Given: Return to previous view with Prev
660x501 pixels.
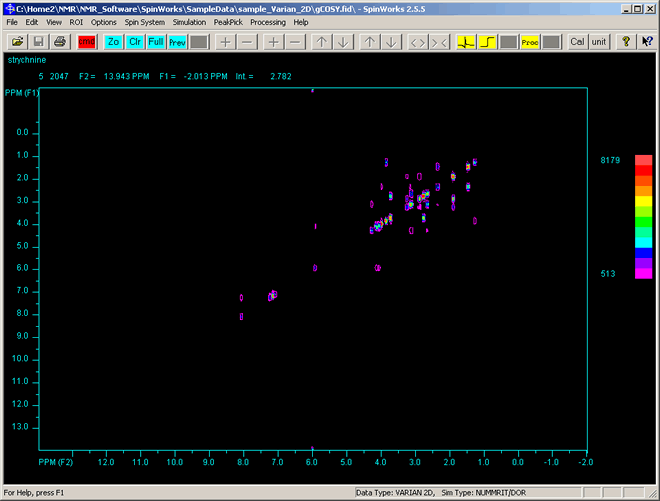Looking at the screenshot, I should (x=178, y=42).
